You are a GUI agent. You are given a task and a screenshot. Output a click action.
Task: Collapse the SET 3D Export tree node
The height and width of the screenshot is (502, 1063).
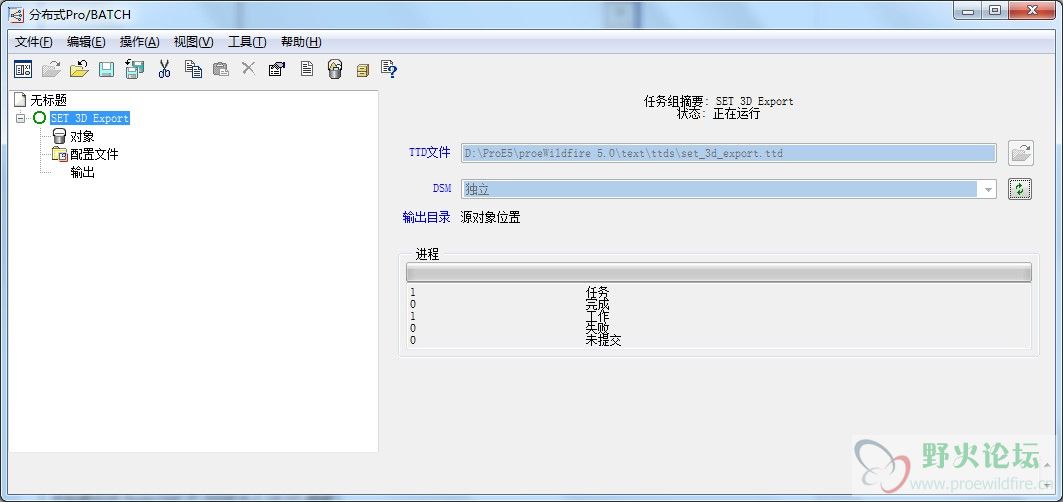(20, 118)
